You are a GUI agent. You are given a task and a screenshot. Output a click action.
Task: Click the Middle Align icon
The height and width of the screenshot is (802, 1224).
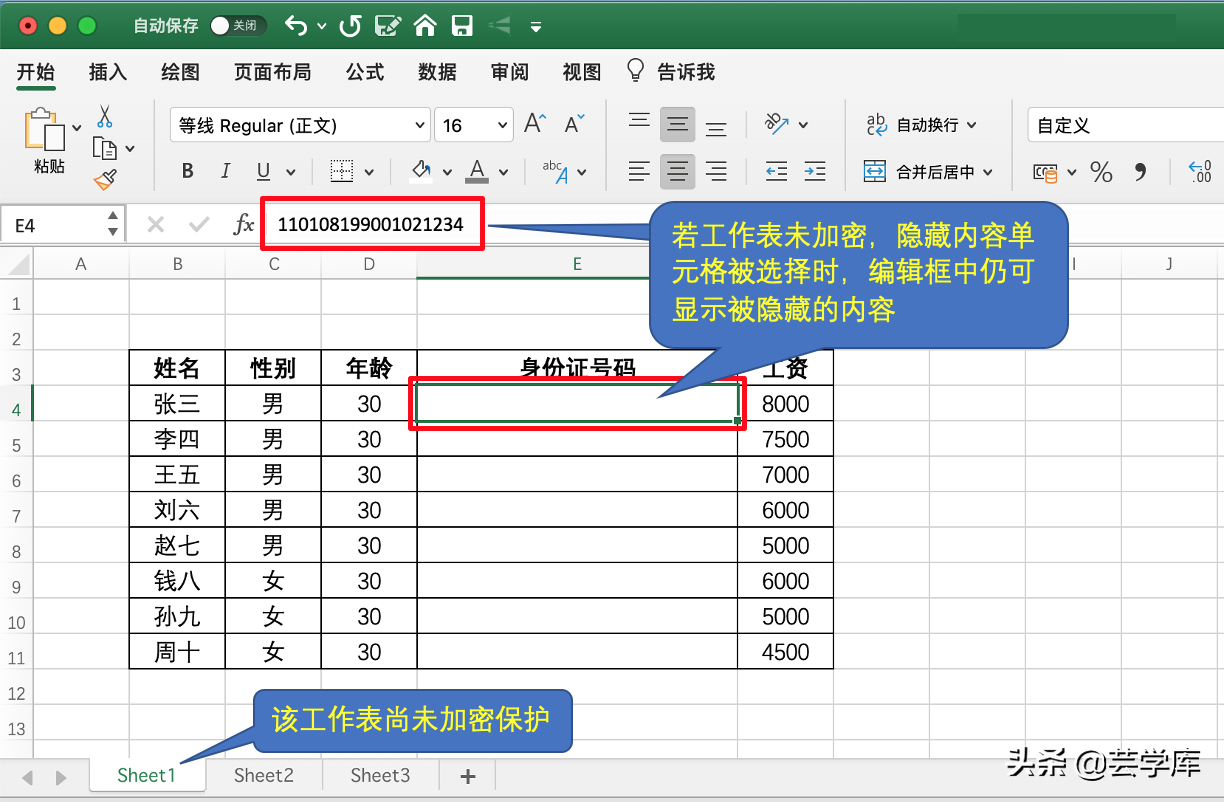tap(678, 125)
